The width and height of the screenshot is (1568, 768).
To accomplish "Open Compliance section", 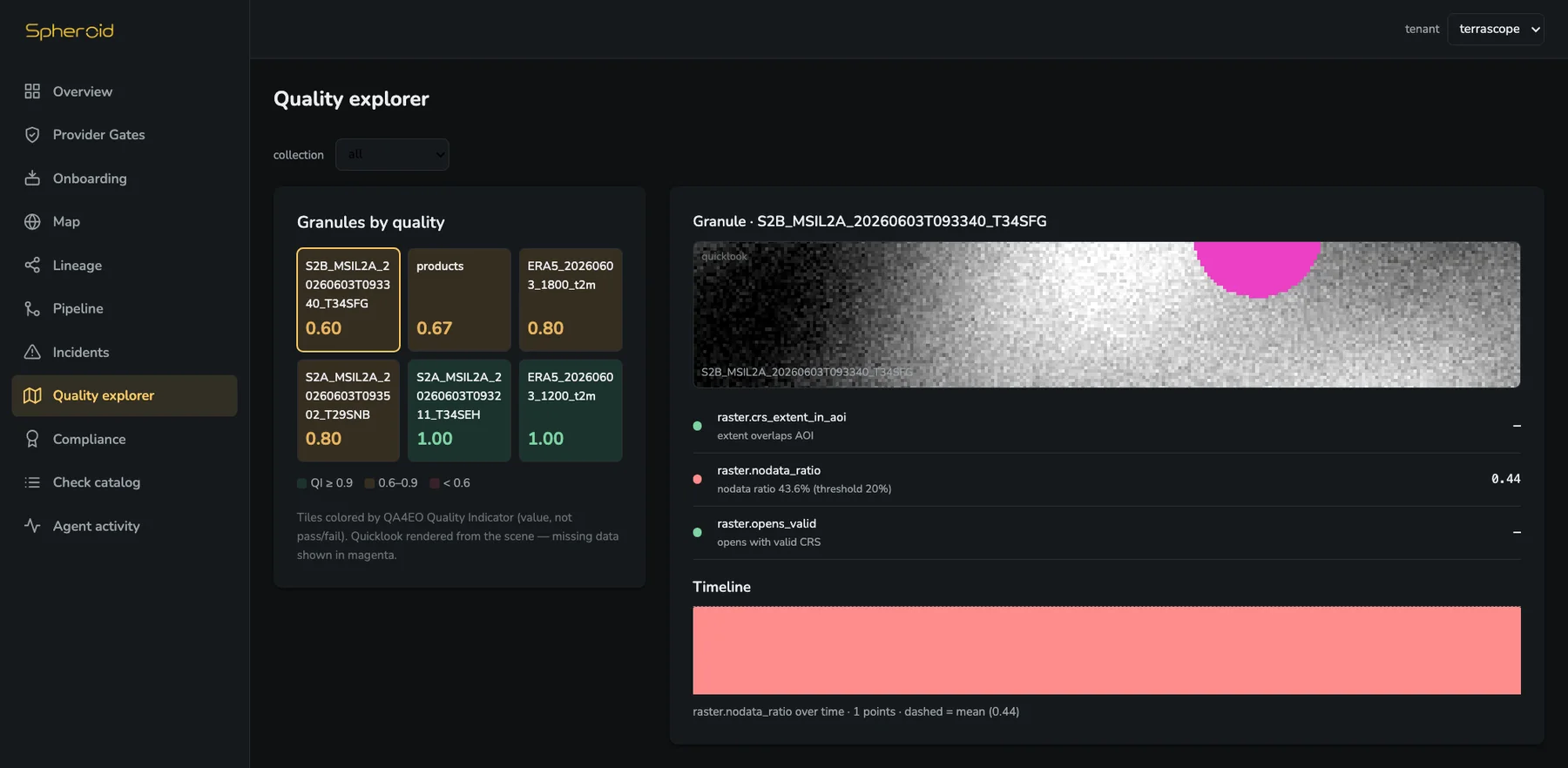I will pyautogui.click(x=125, y=439).
